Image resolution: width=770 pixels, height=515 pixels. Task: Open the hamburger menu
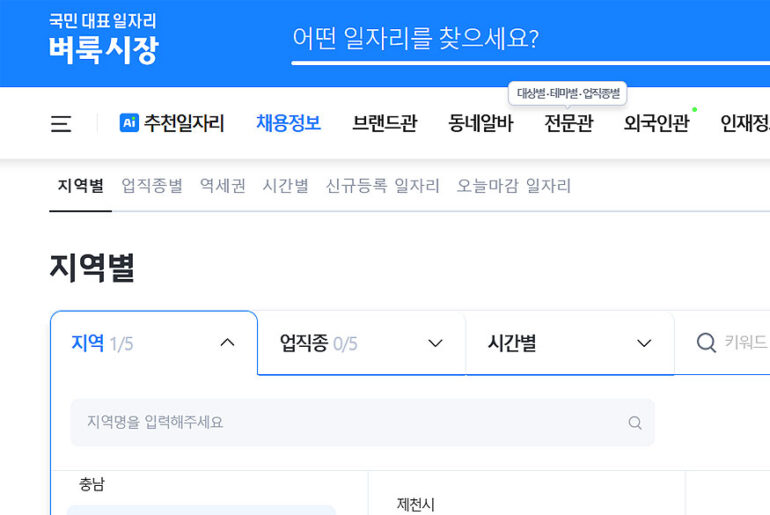tap(61, 124)
